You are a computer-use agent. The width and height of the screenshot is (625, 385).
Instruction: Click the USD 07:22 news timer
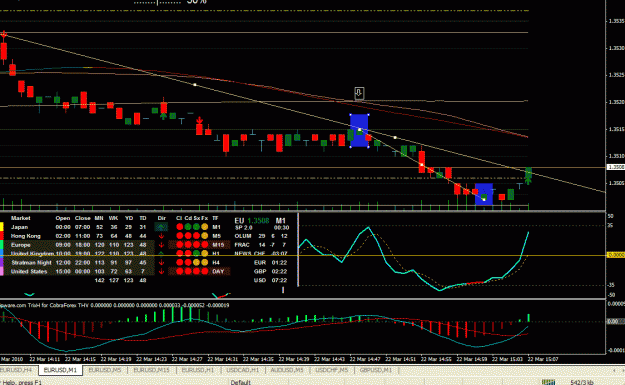(x=270, y=280)
